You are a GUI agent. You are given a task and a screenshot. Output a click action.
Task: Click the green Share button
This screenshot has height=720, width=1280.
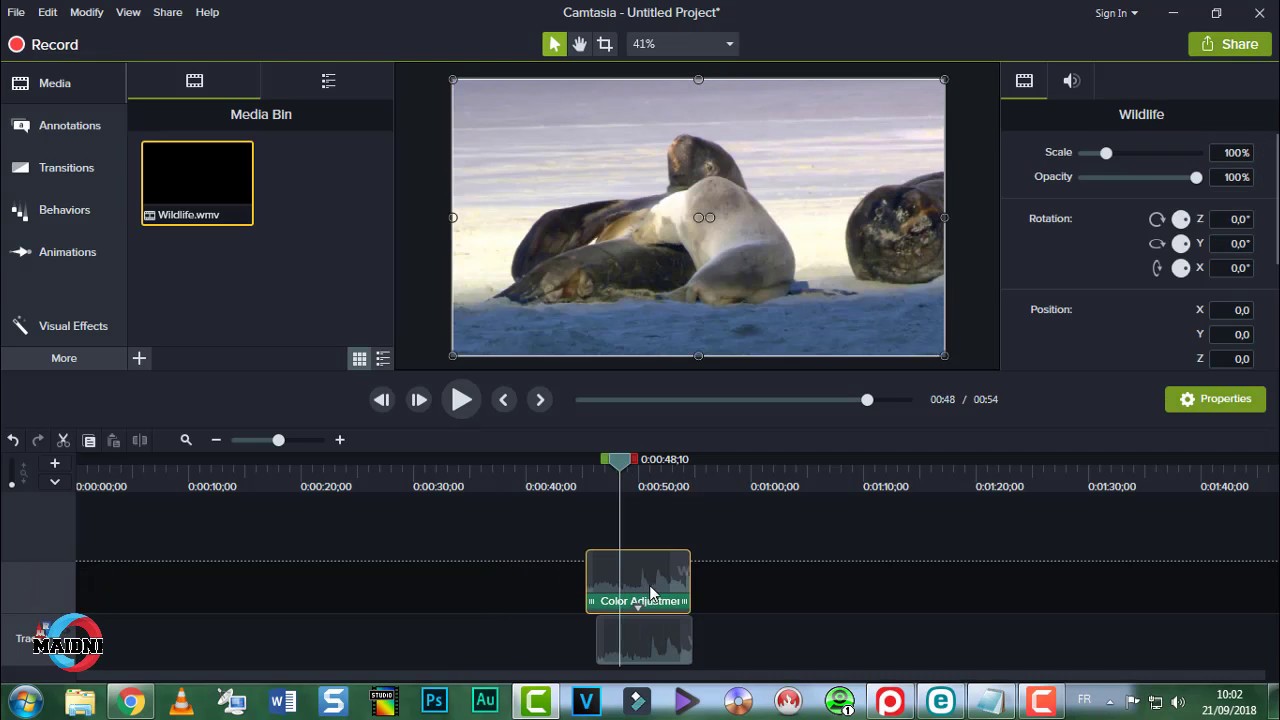pos(1229,44)
